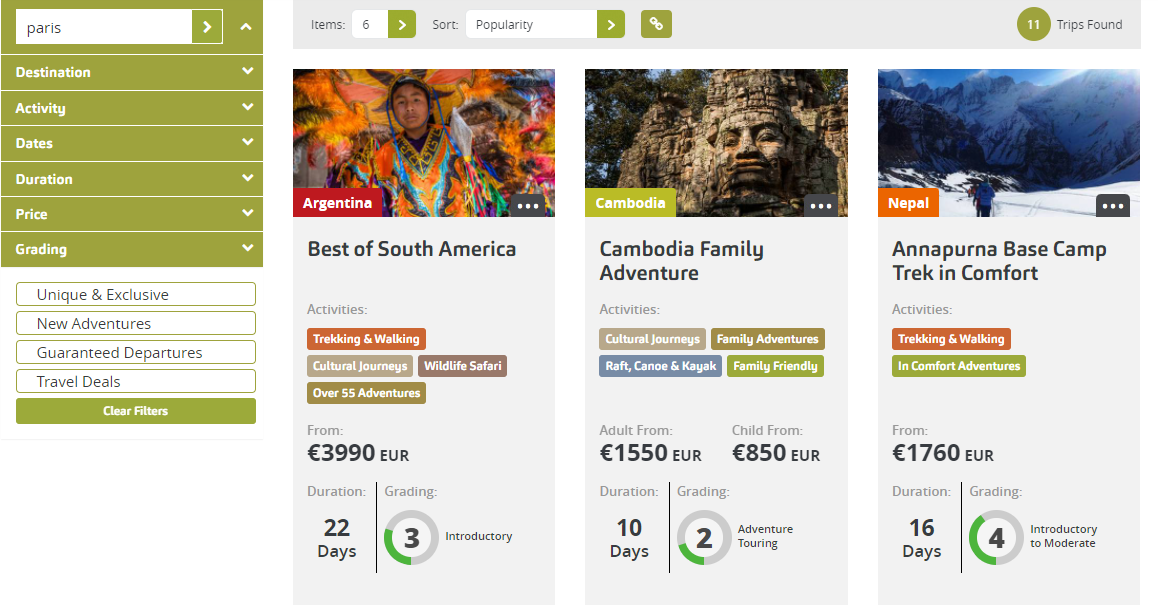Click the search field containing paris
1158x605 pixels.
tap(104, 27)
